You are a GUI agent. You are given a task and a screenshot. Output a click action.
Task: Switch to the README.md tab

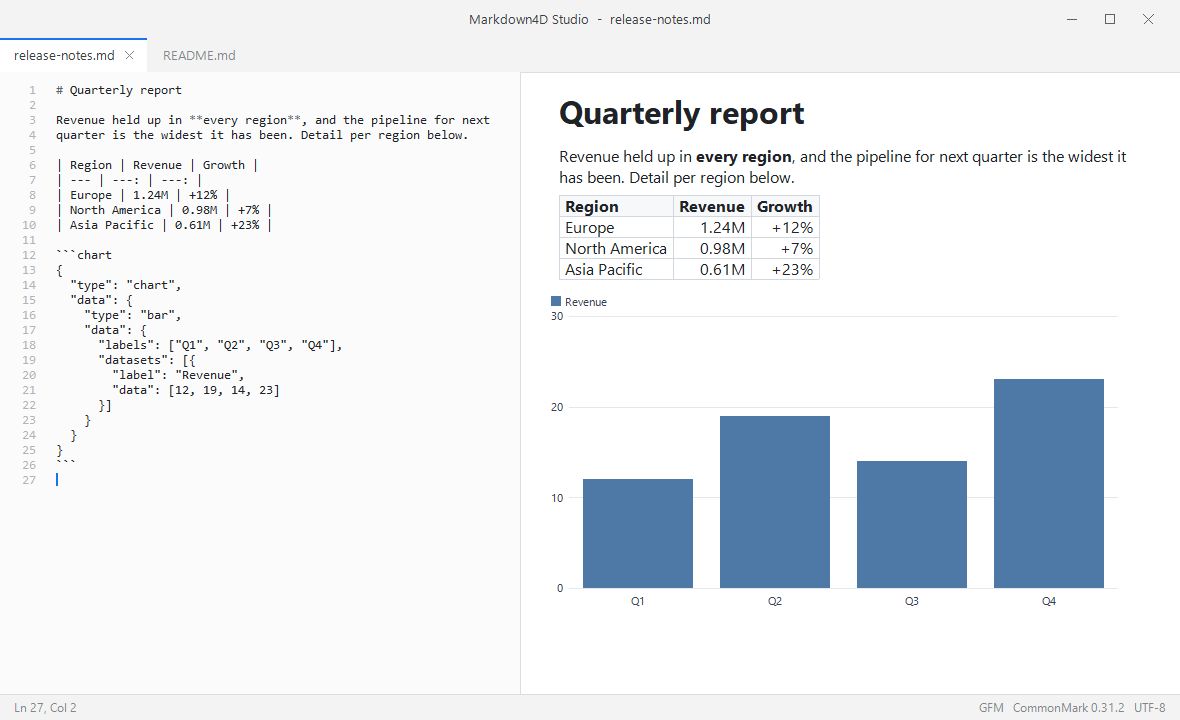[x=199, y=56]
